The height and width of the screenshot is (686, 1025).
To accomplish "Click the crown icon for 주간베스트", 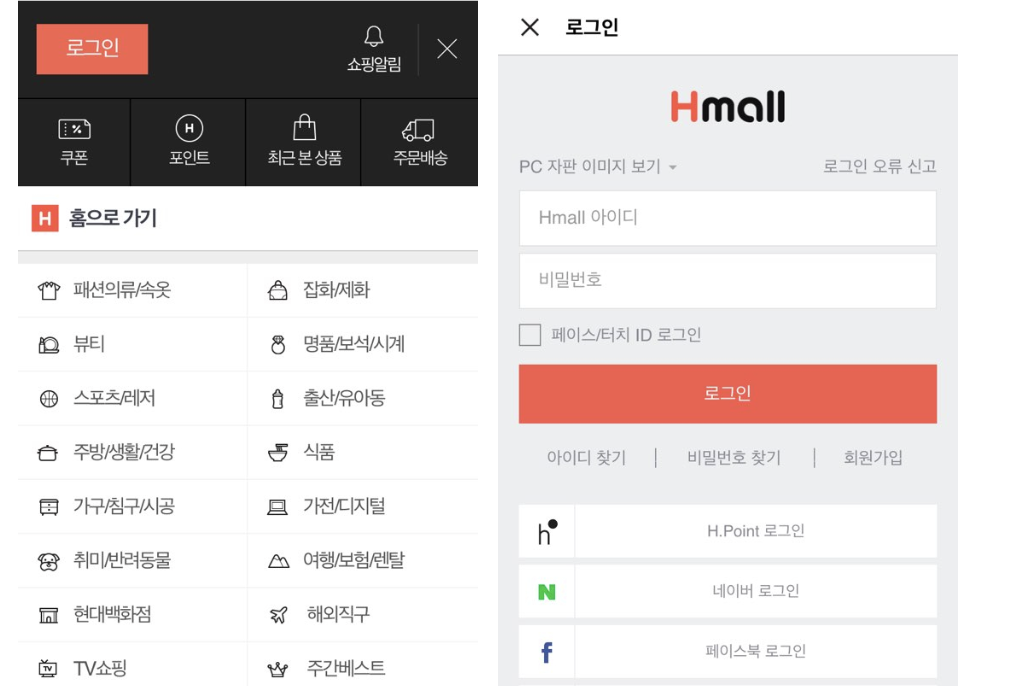I will pyautogui.click(x=278, y=670).
